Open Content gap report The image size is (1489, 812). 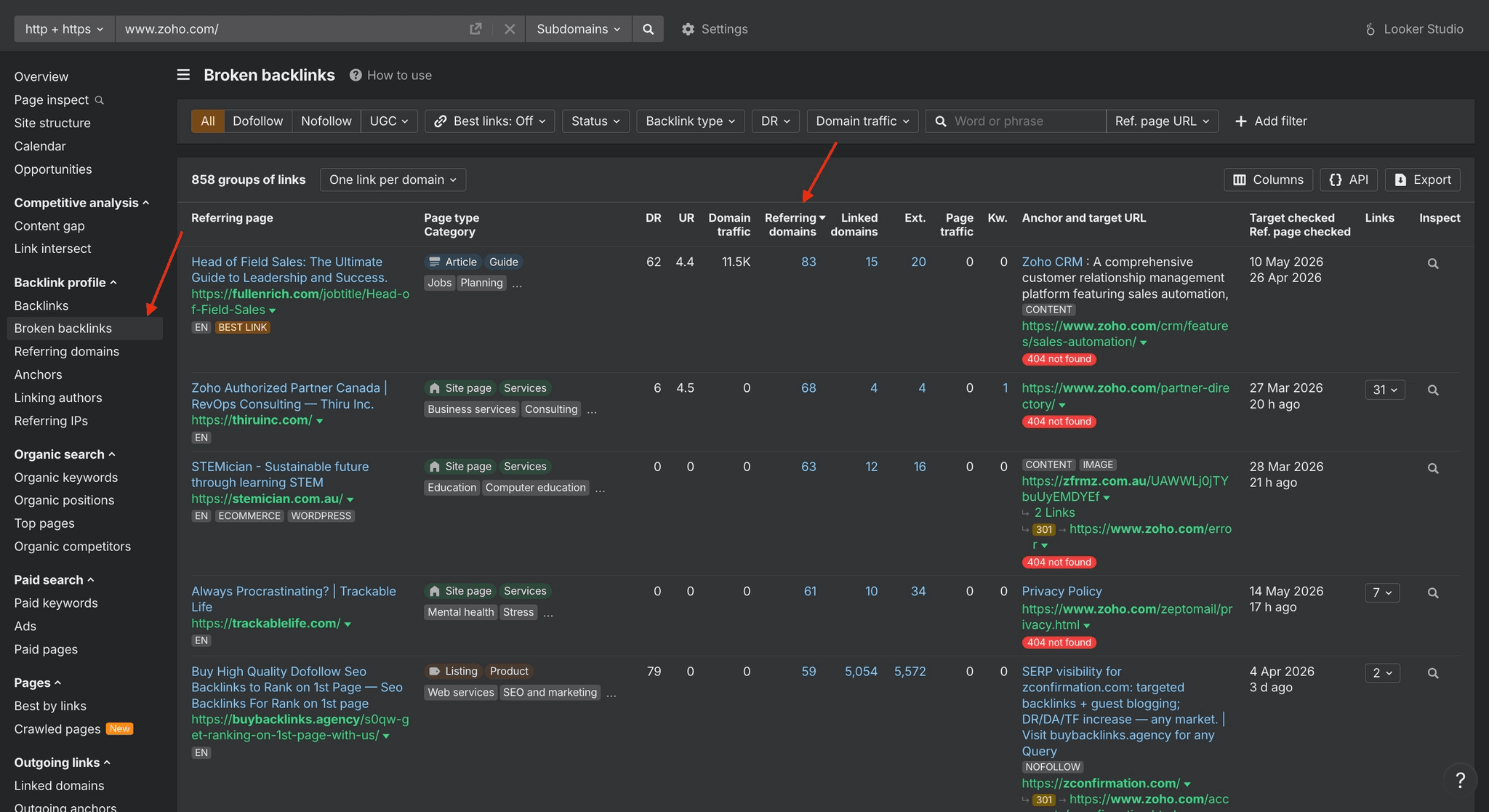pos(49,226)
